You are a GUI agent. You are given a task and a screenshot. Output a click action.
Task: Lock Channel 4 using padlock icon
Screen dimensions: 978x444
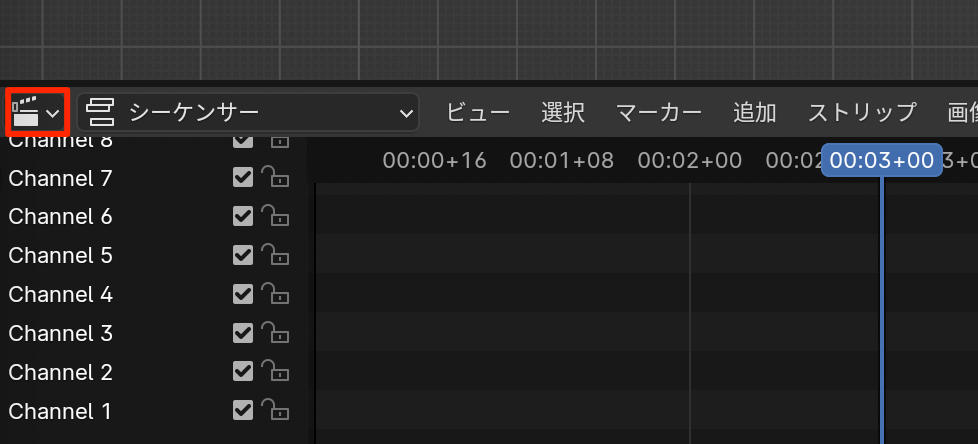click(275, 294)
